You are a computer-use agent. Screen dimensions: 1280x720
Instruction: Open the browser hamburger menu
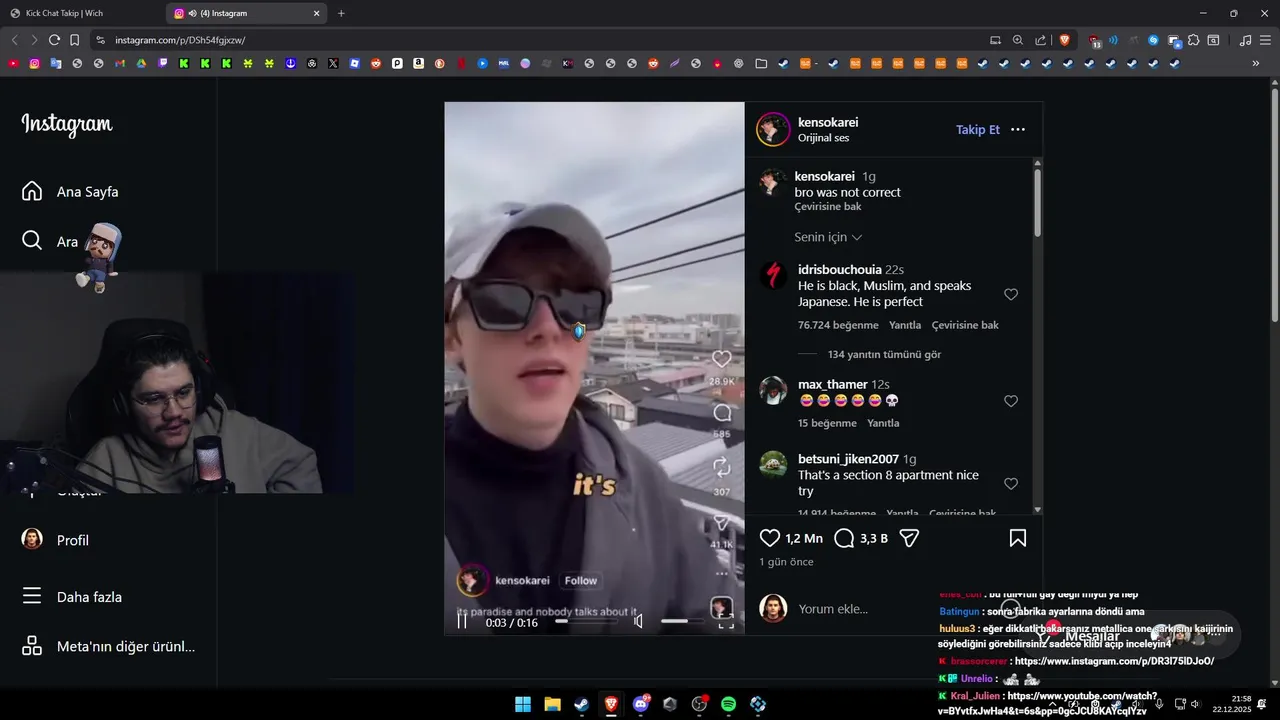(x=1265, y=40)
